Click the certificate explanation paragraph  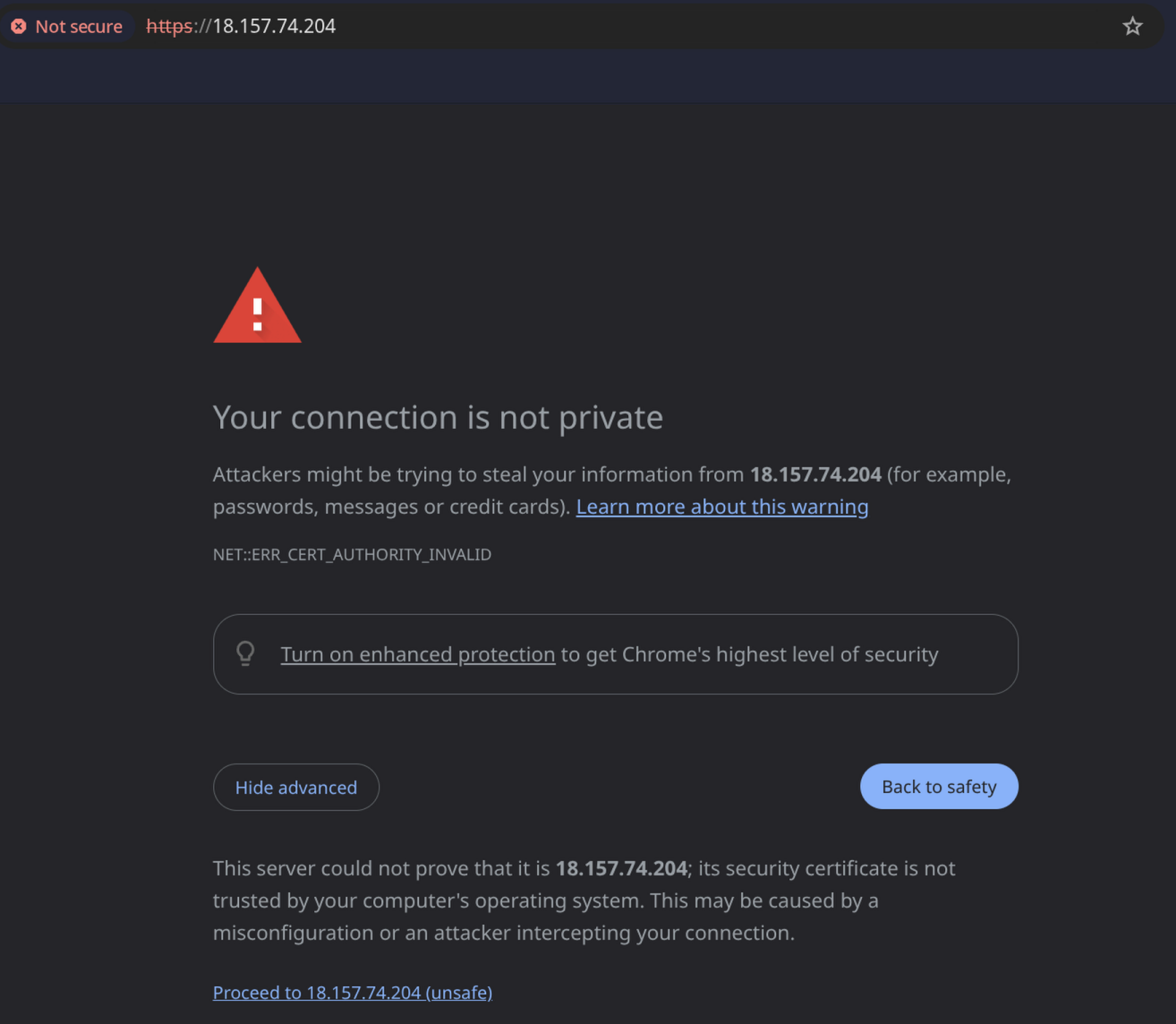584,900
